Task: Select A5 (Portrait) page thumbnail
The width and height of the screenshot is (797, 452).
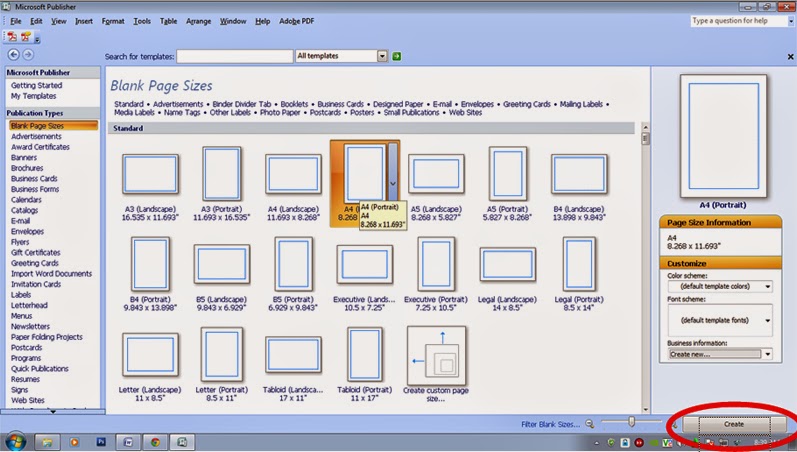Action: 508,173
